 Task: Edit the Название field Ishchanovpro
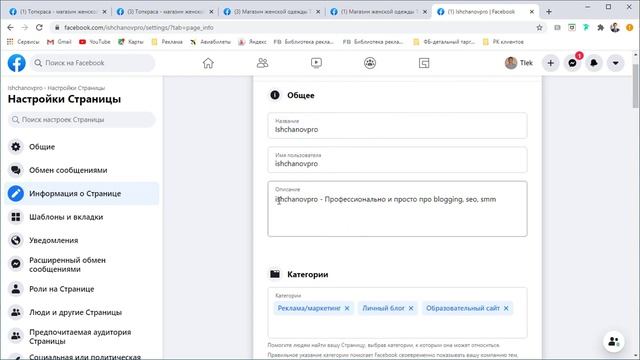tap(397, 125)
